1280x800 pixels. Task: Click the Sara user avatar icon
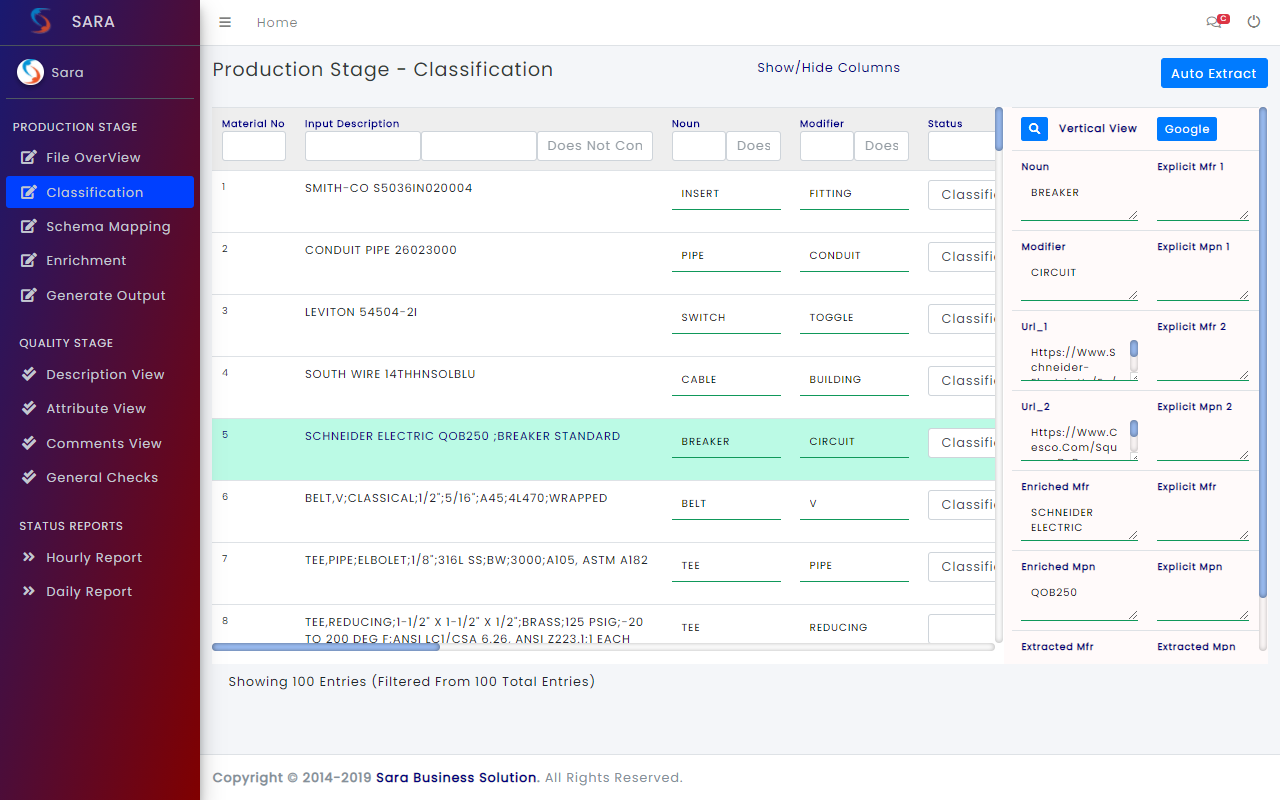pyautogui.click(x=30, y=72)
